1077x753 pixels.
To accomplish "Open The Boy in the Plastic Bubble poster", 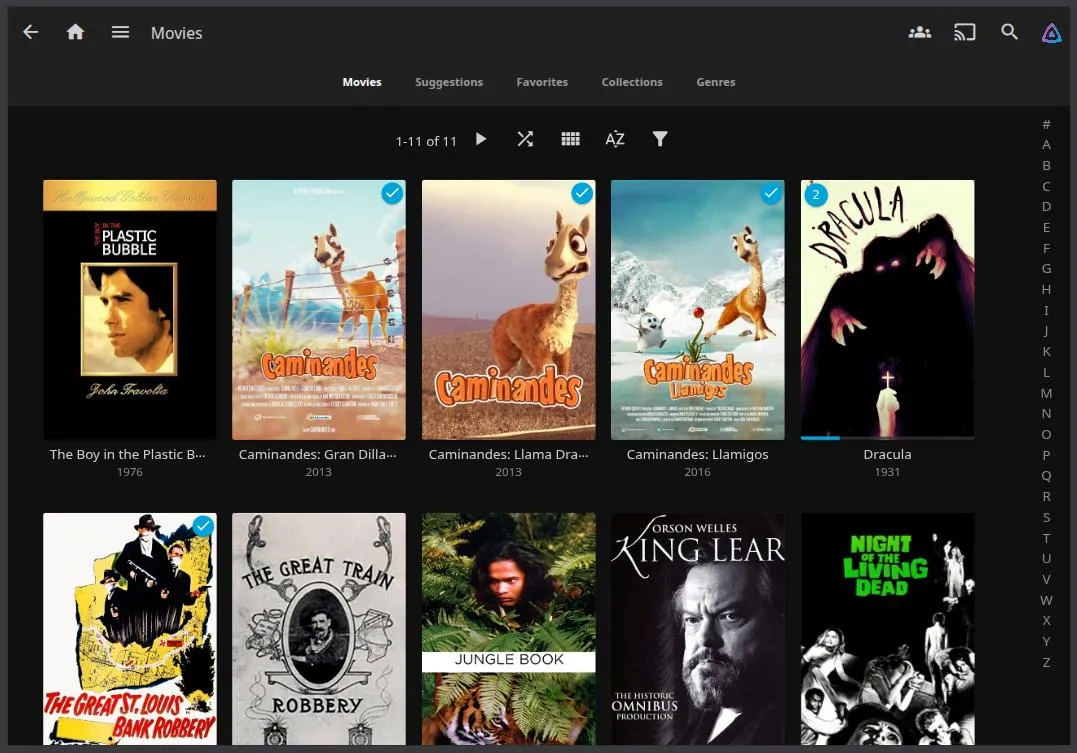I will point(130,310).
